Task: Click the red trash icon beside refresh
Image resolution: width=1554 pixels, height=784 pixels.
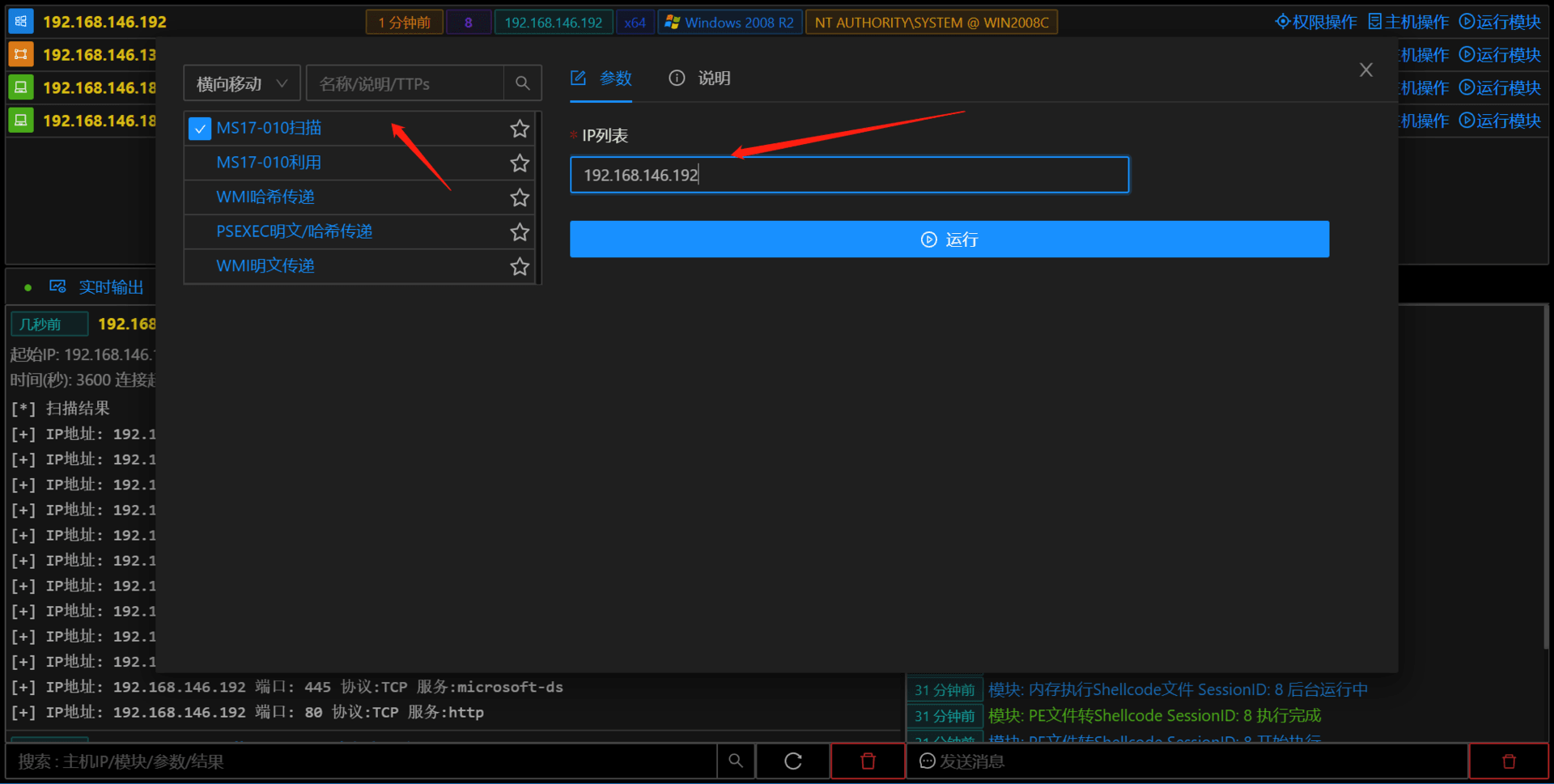Action: click(x=868, y=761)
